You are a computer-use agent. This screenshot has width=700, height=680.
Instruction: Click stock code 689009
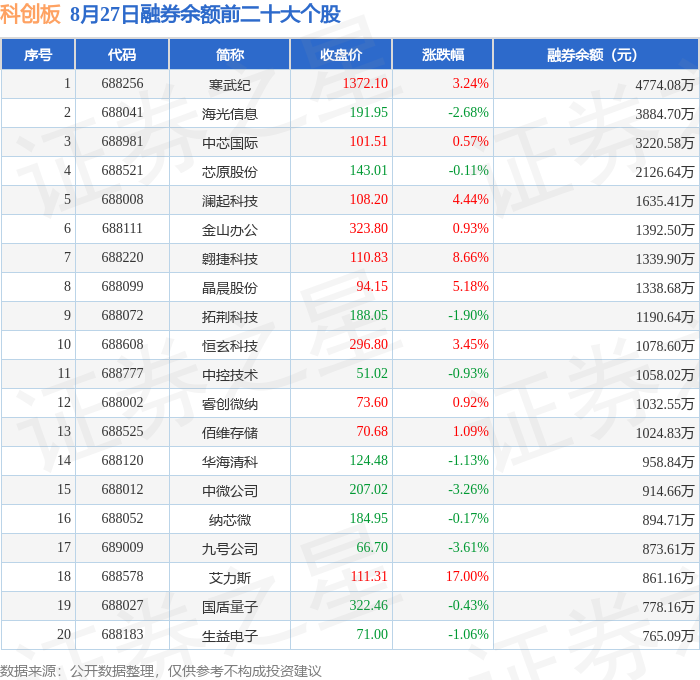pos(122,548)
